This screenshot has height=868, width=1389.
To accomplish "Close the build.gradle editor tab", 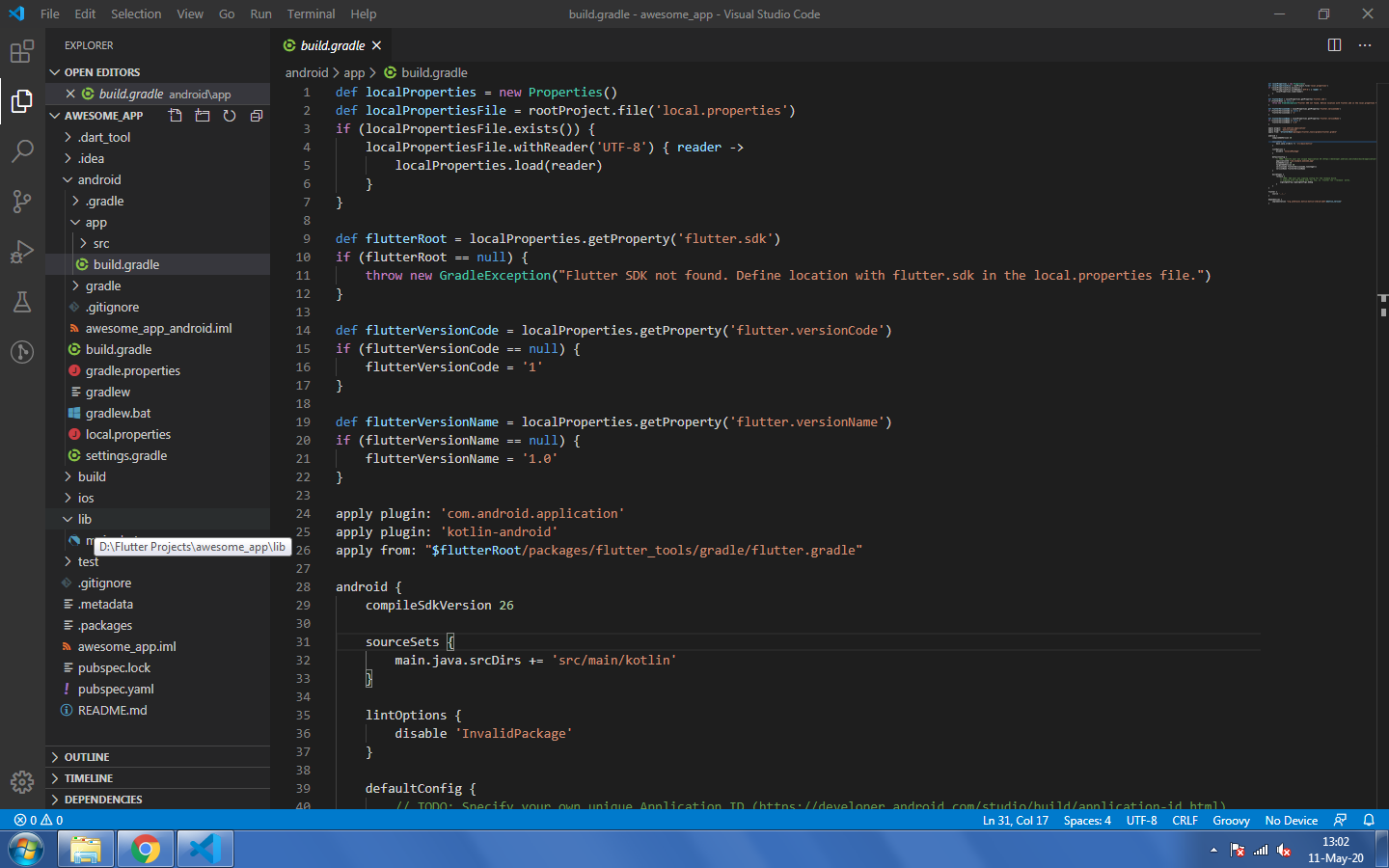I will pos(376,45).
